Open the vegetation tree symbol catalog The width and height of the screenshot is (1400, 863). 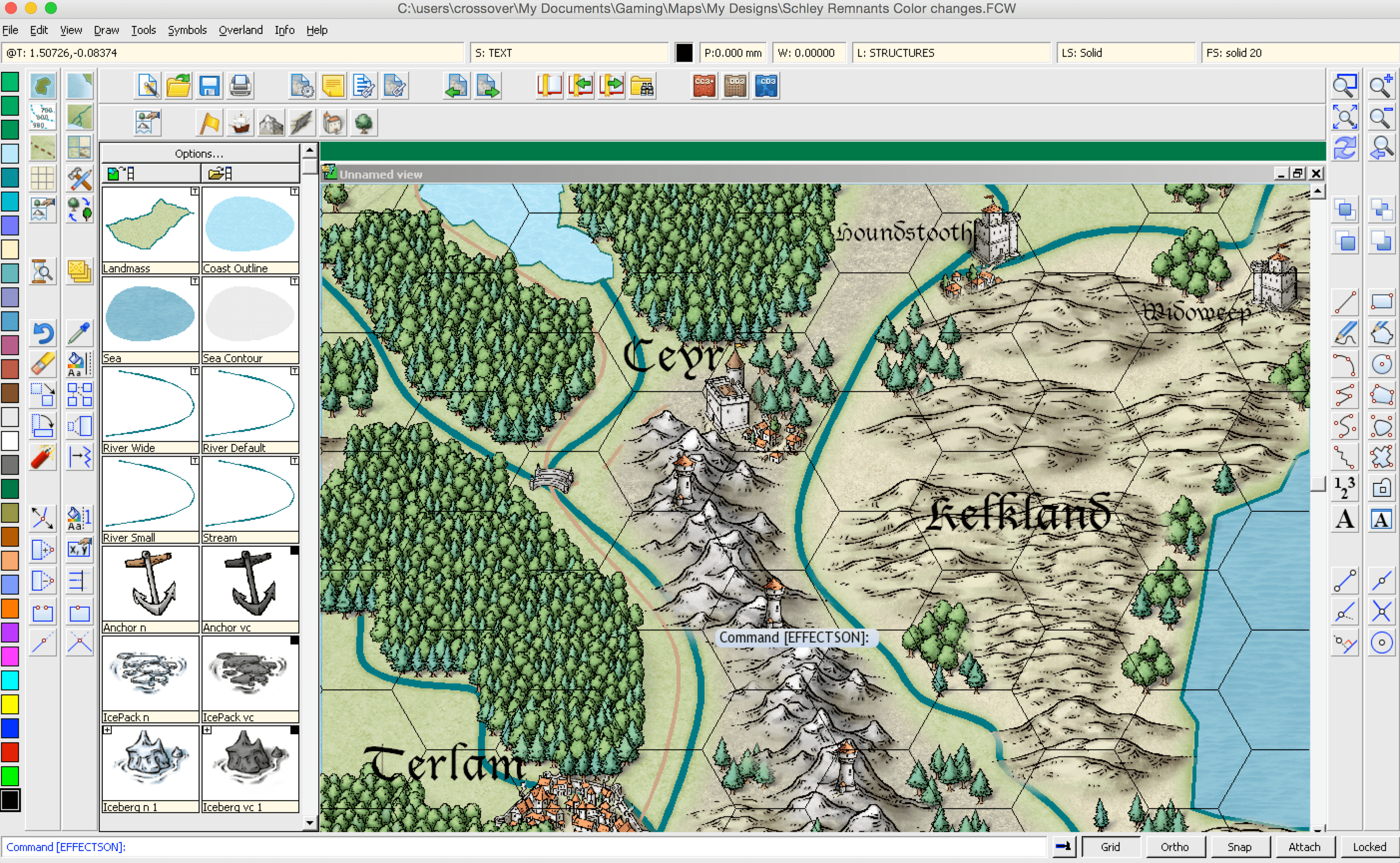coord(364,123)
